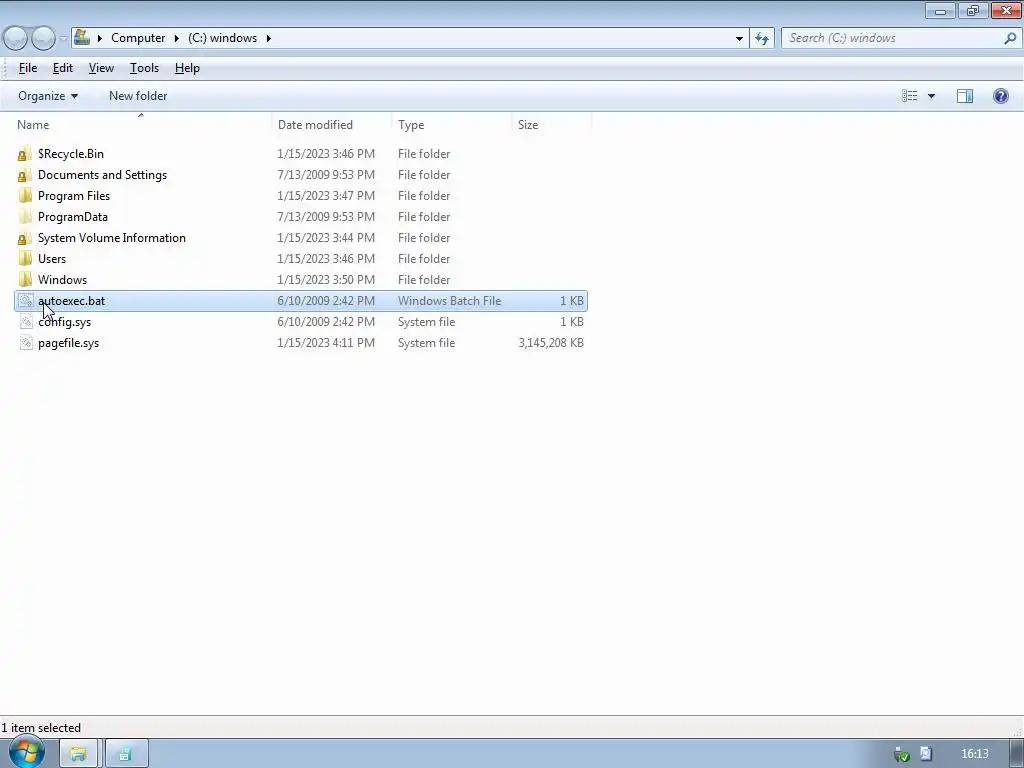Screen dimensions: 1024x768
Task: Open the Windows Start orb
Action: 26,752
